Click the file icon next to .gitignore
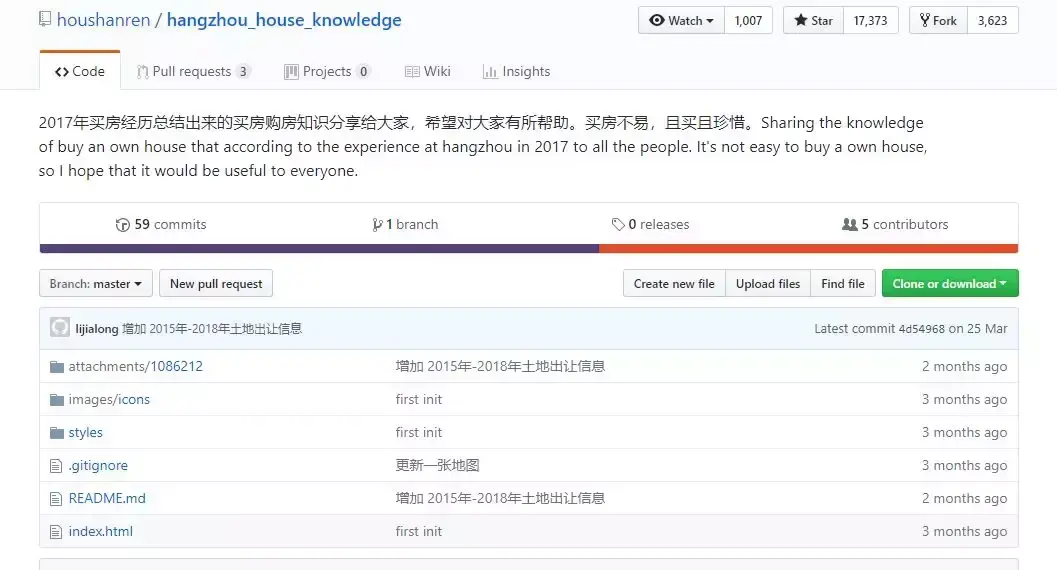1057x570 pixels. [57, 465]
